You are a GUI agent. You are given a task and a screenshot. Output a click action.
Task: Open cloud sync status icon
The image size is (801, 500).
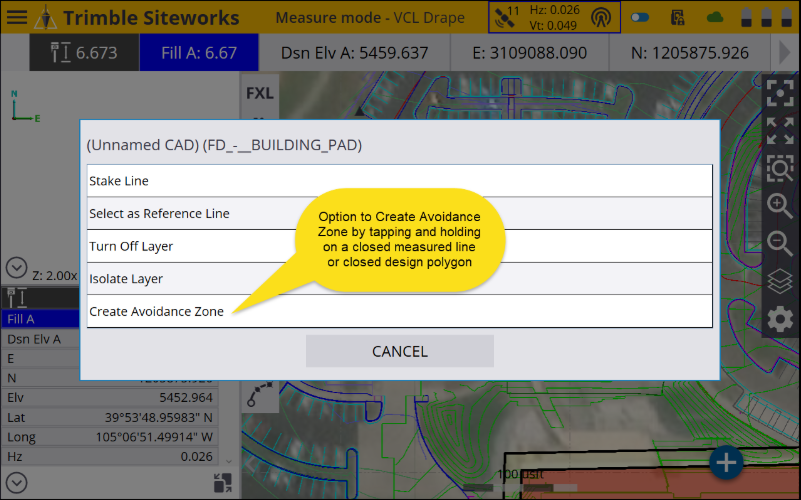715,18
